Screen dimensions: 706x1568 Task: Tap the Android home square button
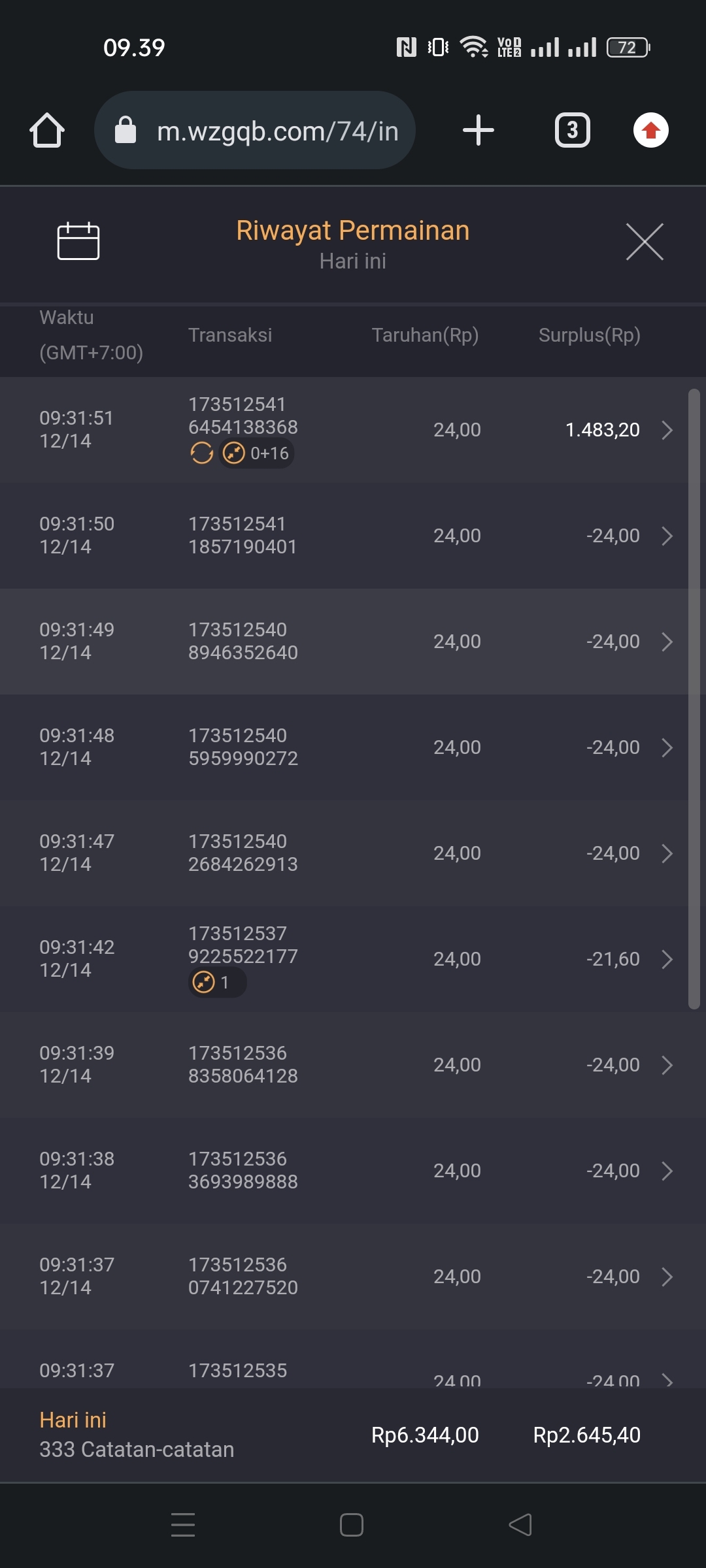(x=352, y=1525)
